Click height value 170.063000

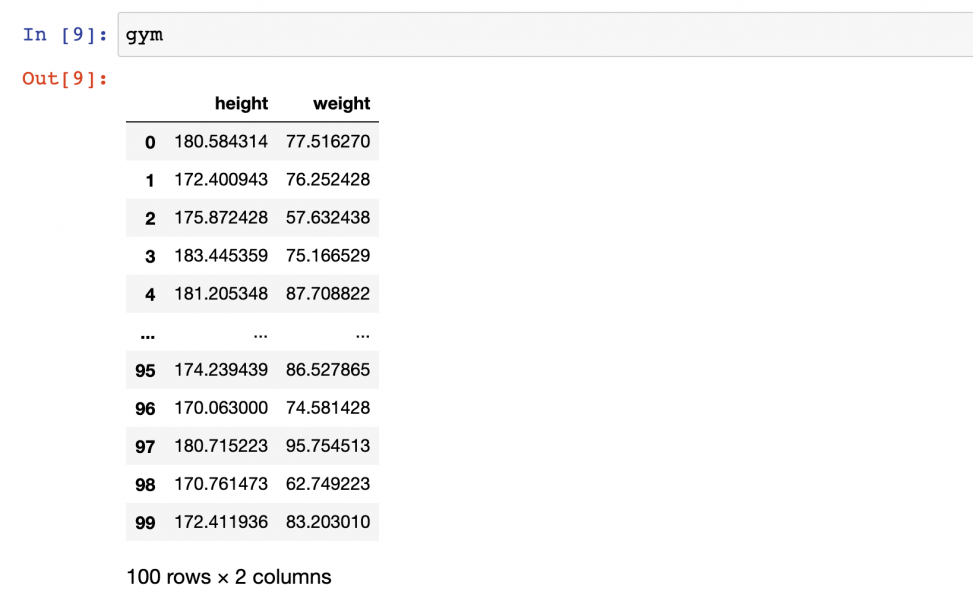221,407
